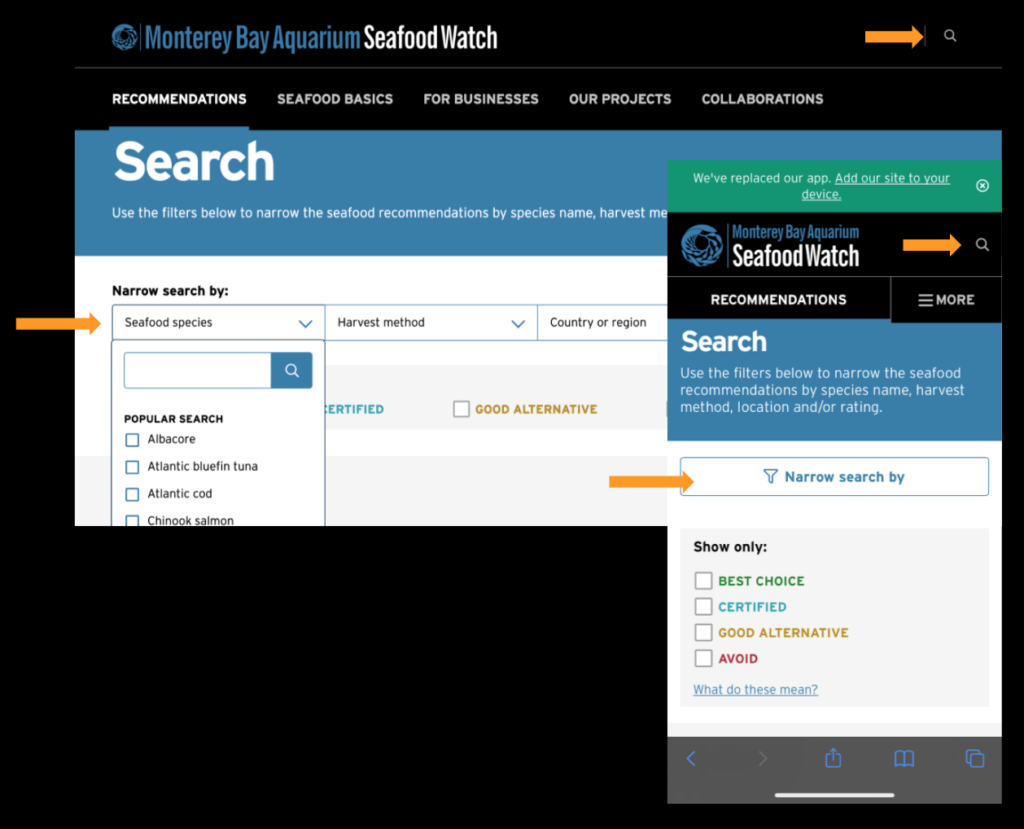1024x829 pixels.
Task: Click inside the species search text field
Action: pos(197,370)
